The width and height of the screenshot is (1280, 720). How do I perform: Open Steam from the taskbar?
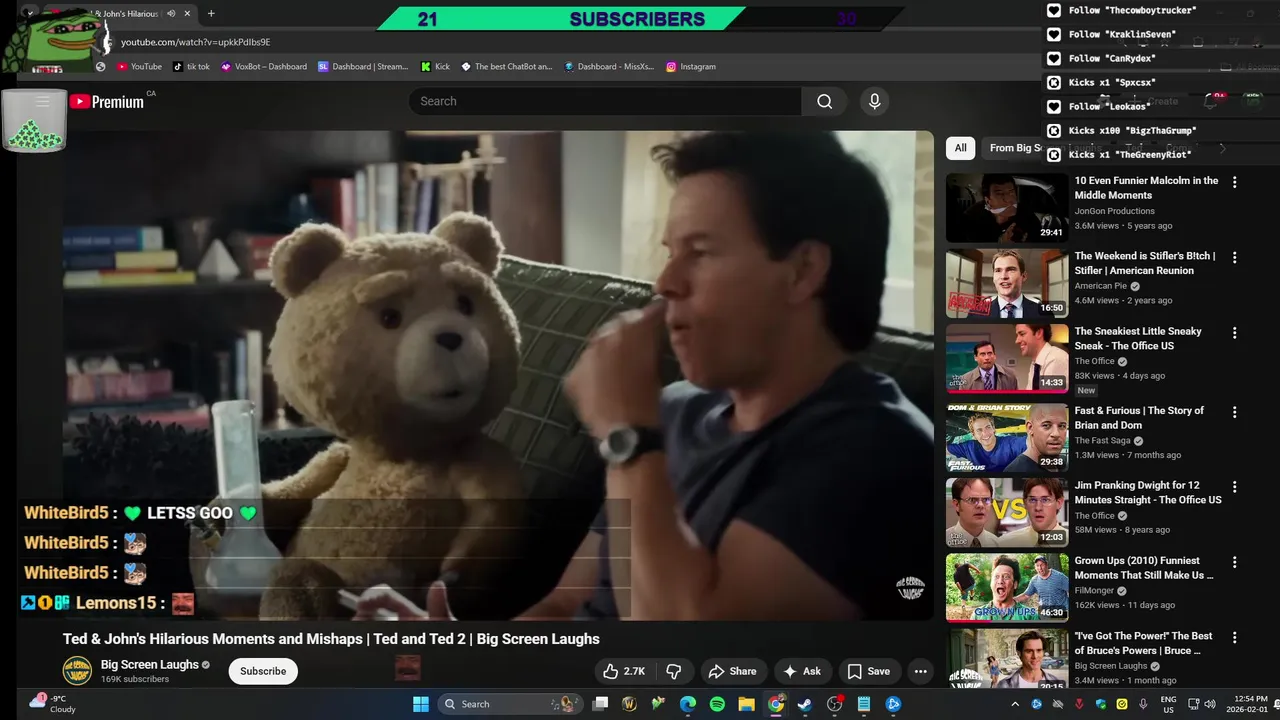point(805,704)
